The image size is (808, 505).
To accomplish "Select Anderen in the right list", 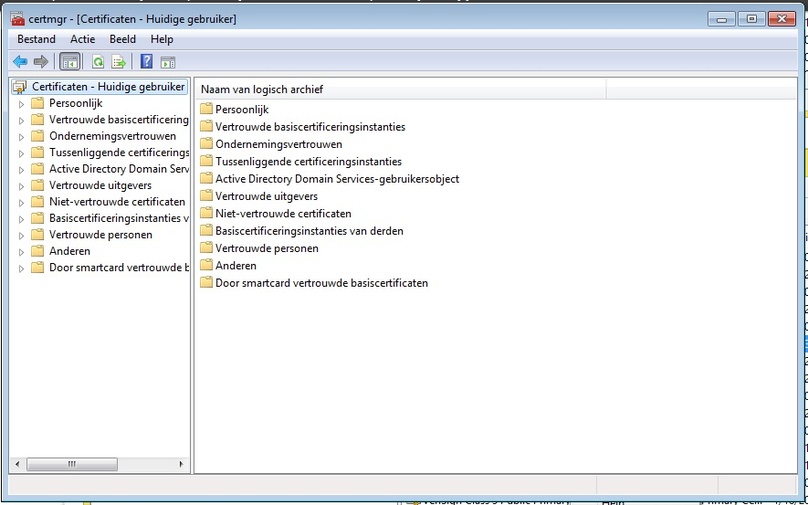I will pos(236,265).
